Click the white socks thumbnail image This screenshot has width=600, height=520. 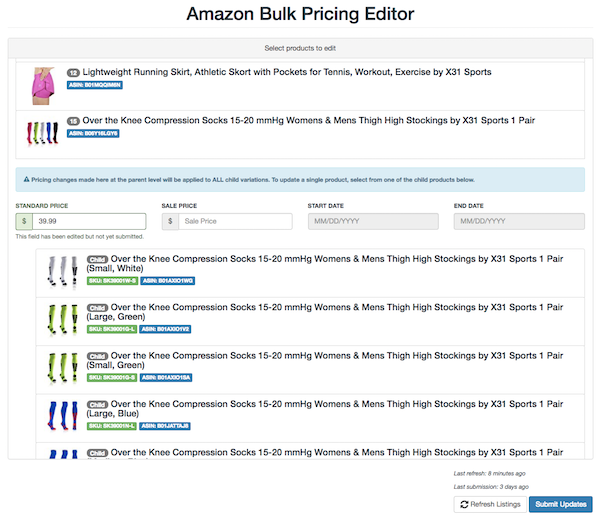click(63, 271)
